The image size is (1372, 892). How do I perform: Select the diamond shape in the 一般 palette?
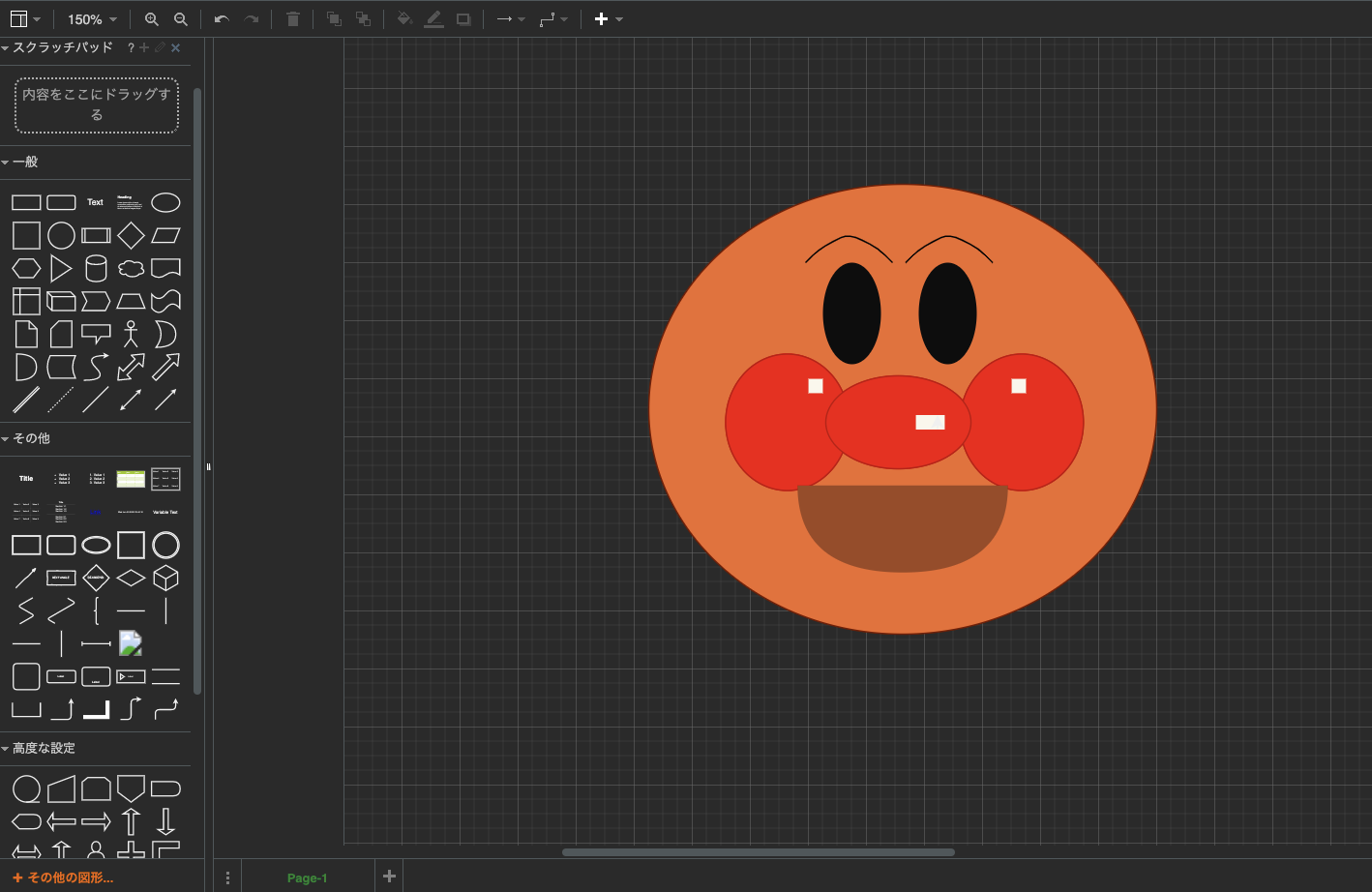(131, 235)
